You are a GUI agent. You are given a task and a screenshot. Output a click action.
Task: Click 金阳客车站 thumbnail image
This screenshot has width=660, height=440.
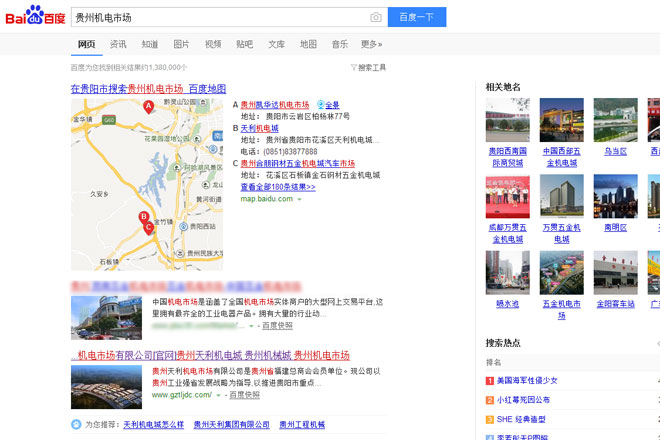[615, 272]
